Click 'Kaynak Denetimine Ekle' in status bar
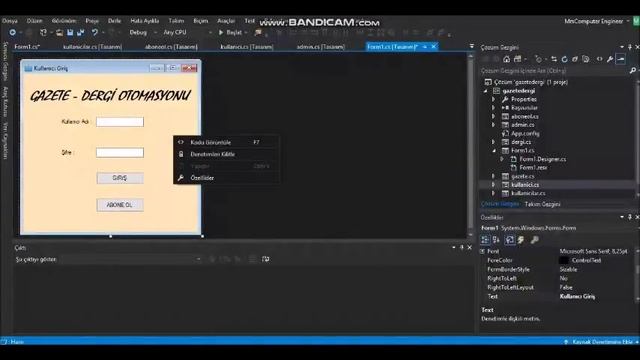 [602, 342]
